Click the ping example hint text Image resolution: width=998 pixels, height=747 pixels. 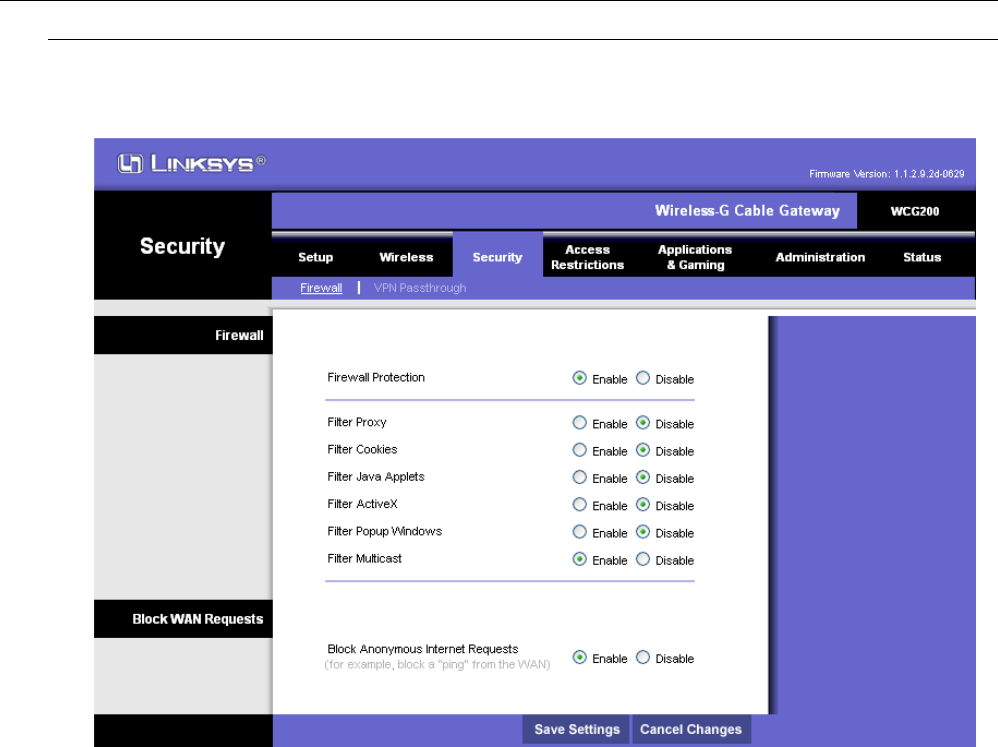(x=437, y=664)
